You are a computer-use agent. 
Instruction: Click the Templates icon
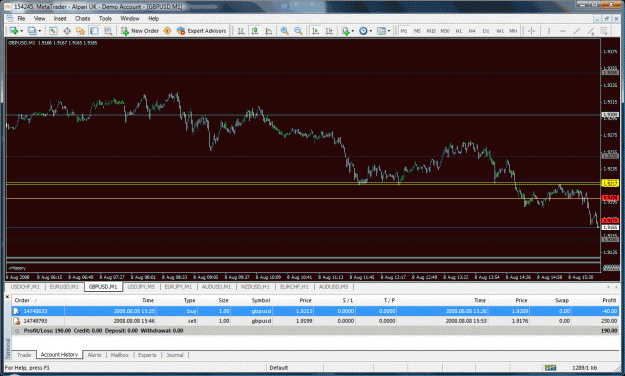[381, 31]
